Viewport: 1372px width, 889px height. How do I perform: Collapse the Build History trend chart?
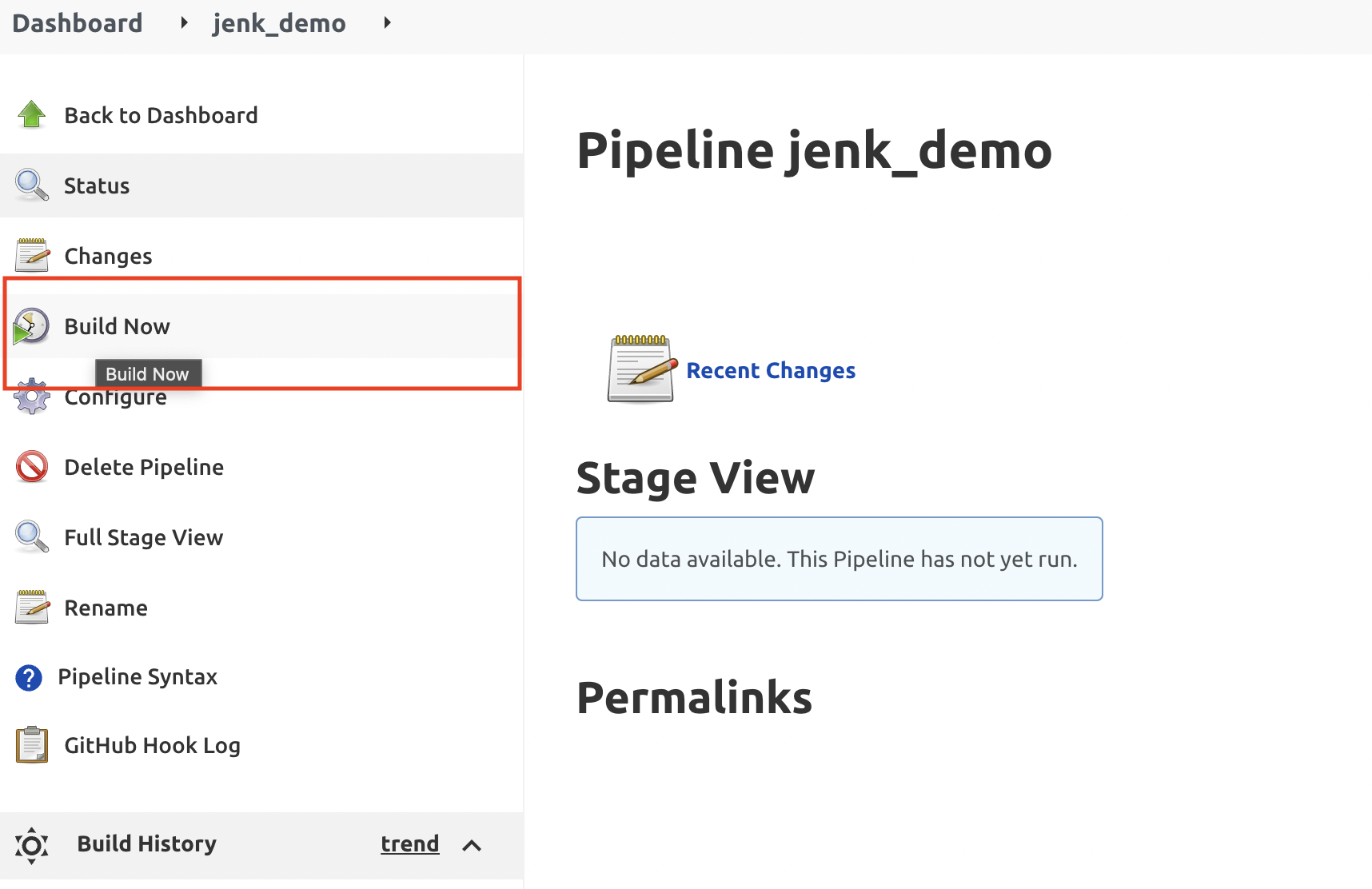tap(472, 845)
